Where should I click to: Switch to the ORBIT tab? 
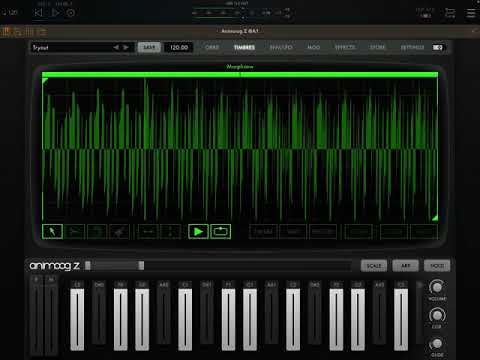click(212, 47)
